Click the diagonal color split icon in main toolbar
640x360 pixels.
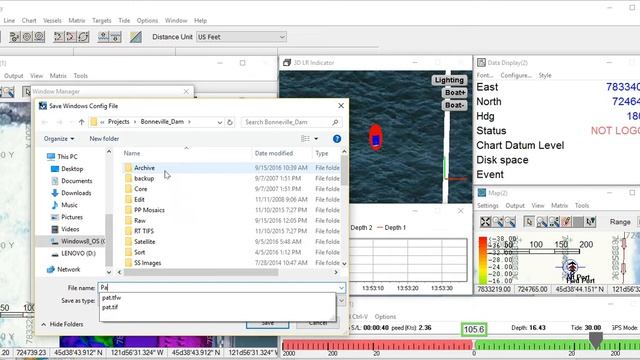pyautogui.click(x=136, y=37)
